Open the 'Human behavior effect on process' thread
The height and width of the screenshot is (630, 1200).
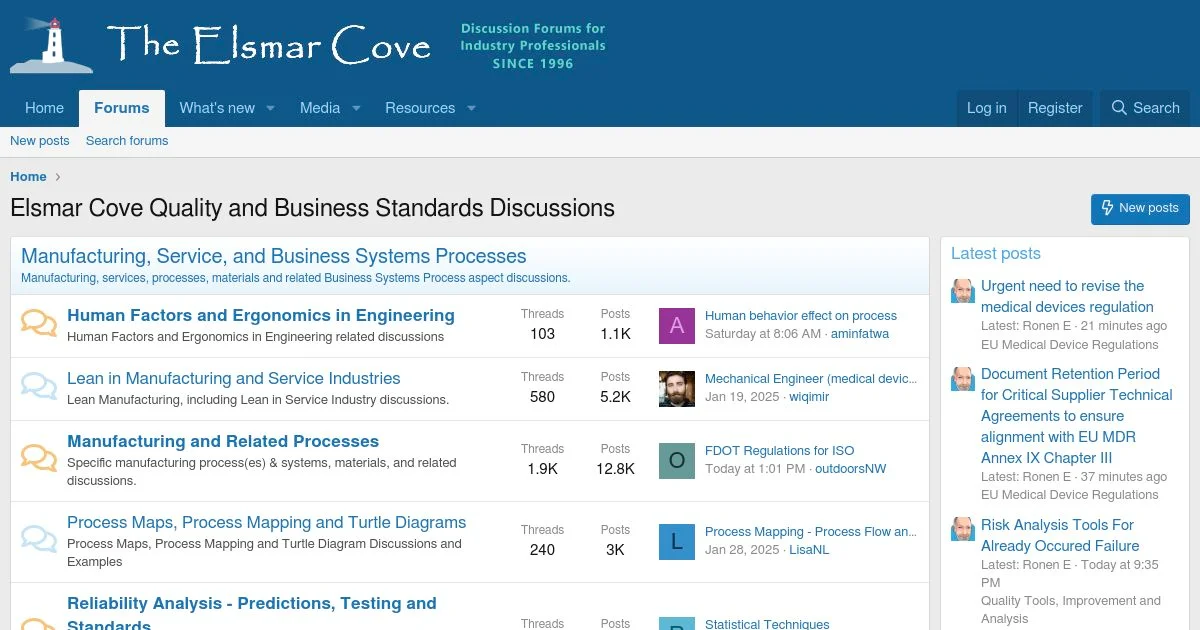[x=801, y=316]
